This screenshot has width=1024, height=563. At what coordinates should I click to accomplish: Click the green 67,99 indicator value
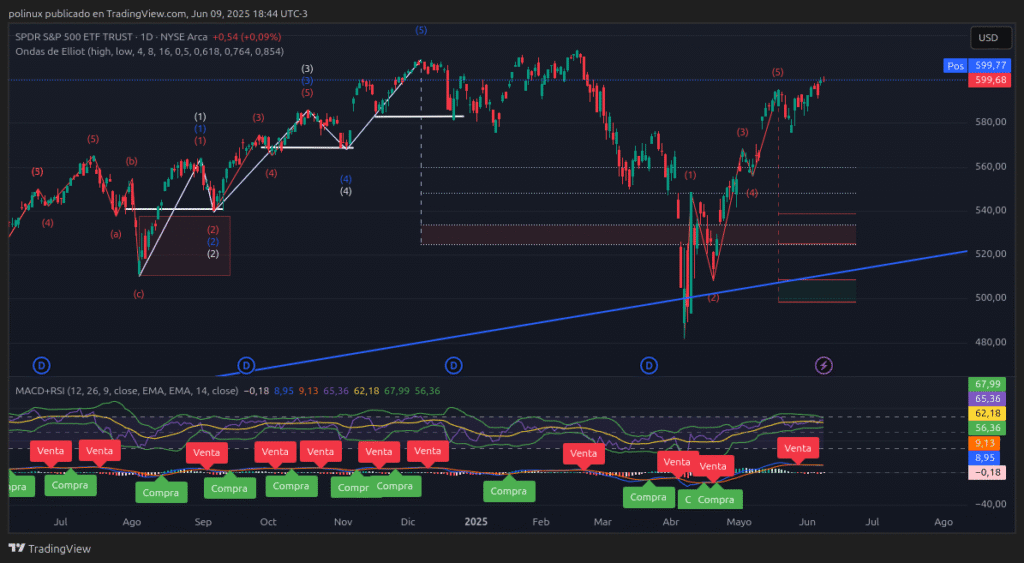pyautogui.click(x=987, y=384)
